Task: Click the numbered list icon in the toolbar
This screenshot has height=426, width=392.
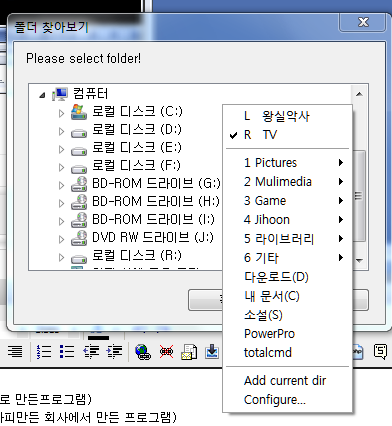Action: pyautogui.click(x=44, y=351)
